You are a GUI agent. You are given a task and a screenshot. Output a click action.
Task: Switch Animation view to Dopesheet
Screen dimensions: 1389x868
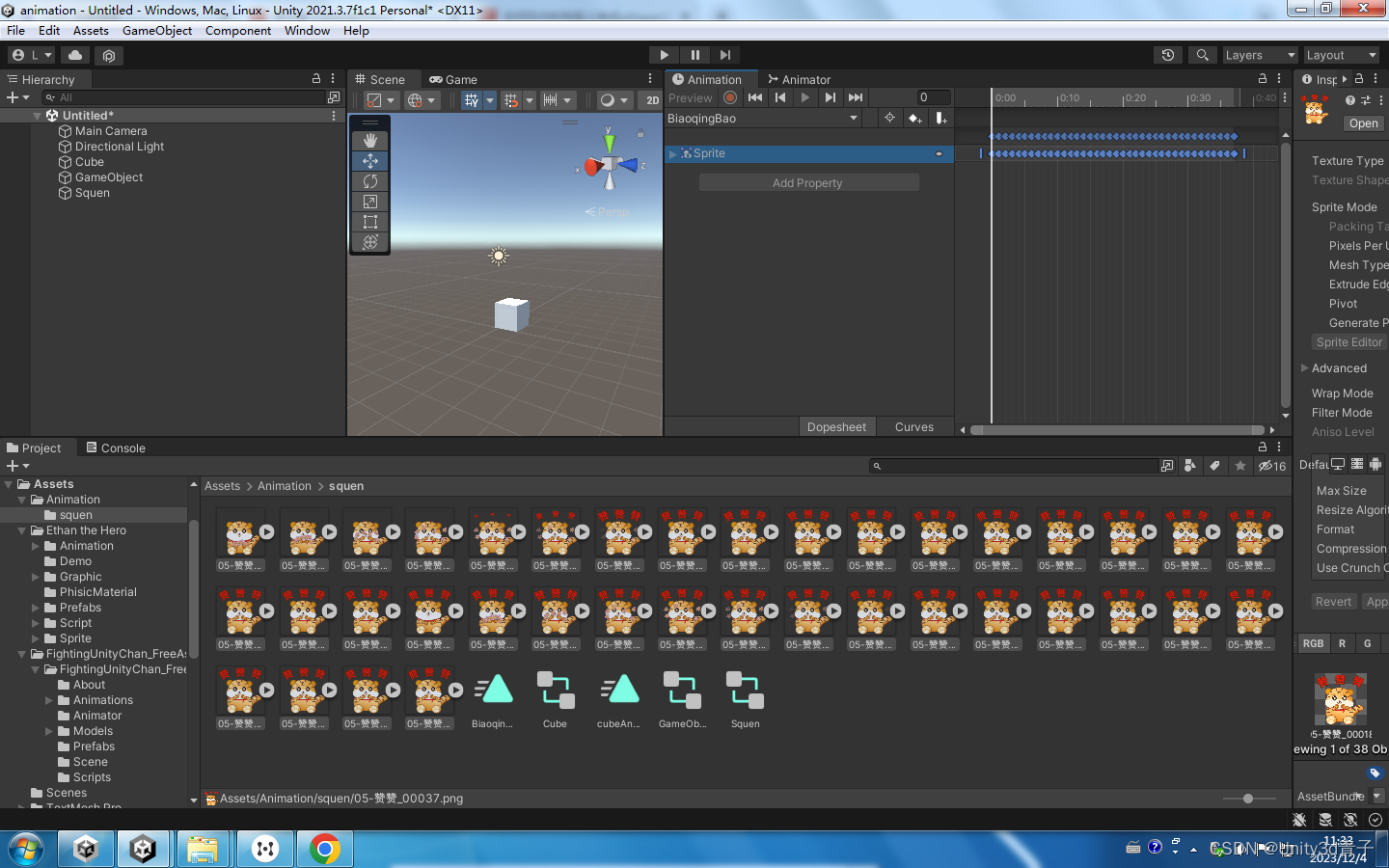(836, 426)
